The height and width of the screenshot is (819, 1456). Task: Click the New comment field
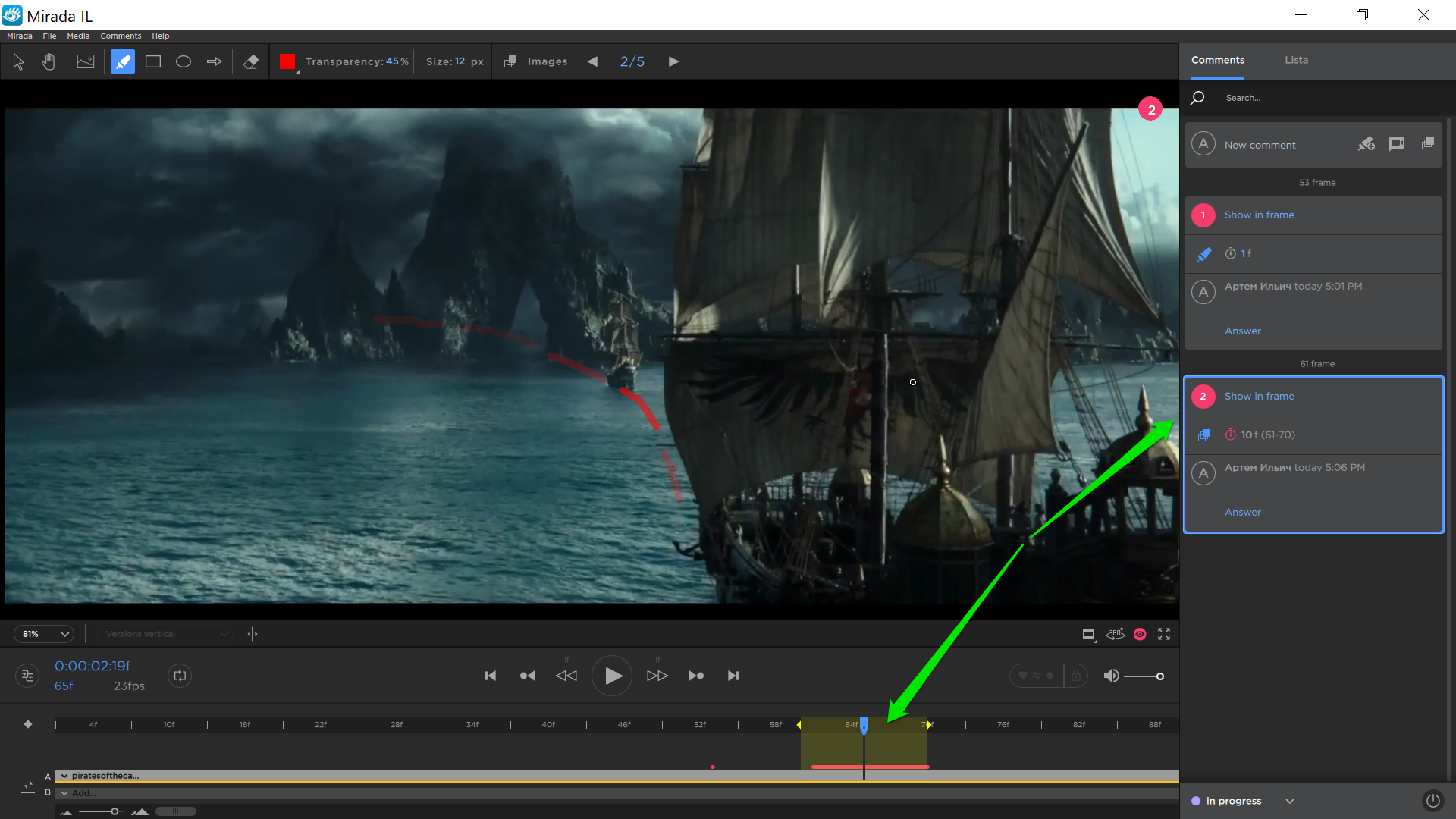(x=1260, y=145)
